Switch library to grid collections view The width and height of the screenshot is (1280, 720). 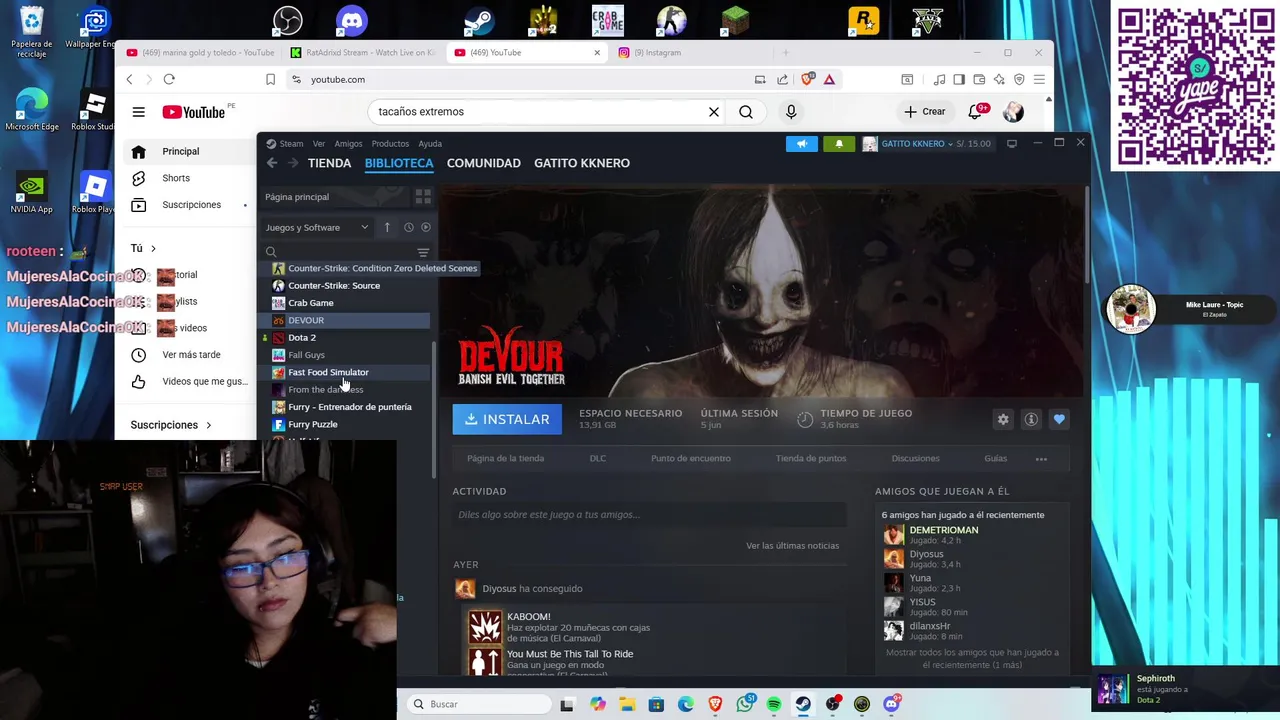coord(423,197)
